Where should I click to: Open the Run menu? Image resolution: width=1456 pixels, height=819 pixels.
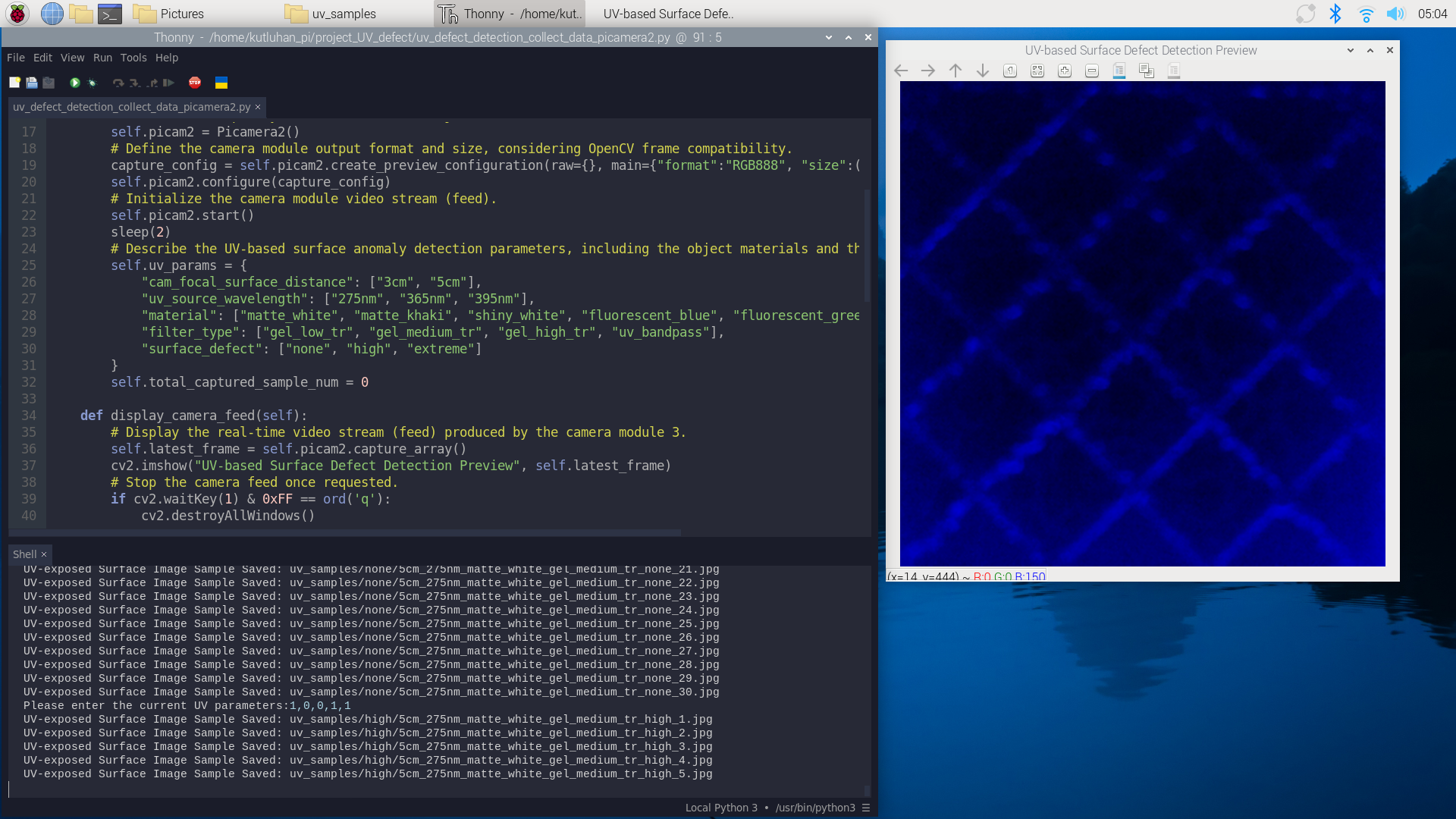point(102,58)
